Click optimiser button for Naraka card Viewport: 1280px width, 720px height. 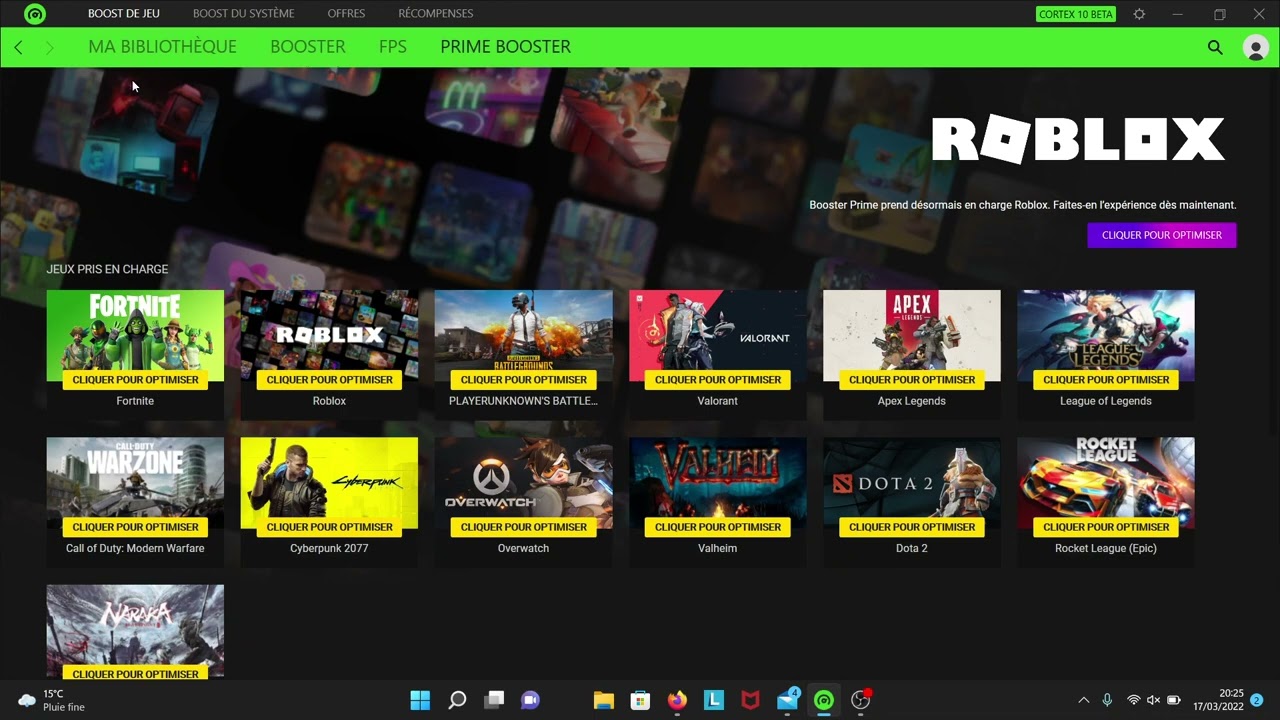click(x=135, y=673)
